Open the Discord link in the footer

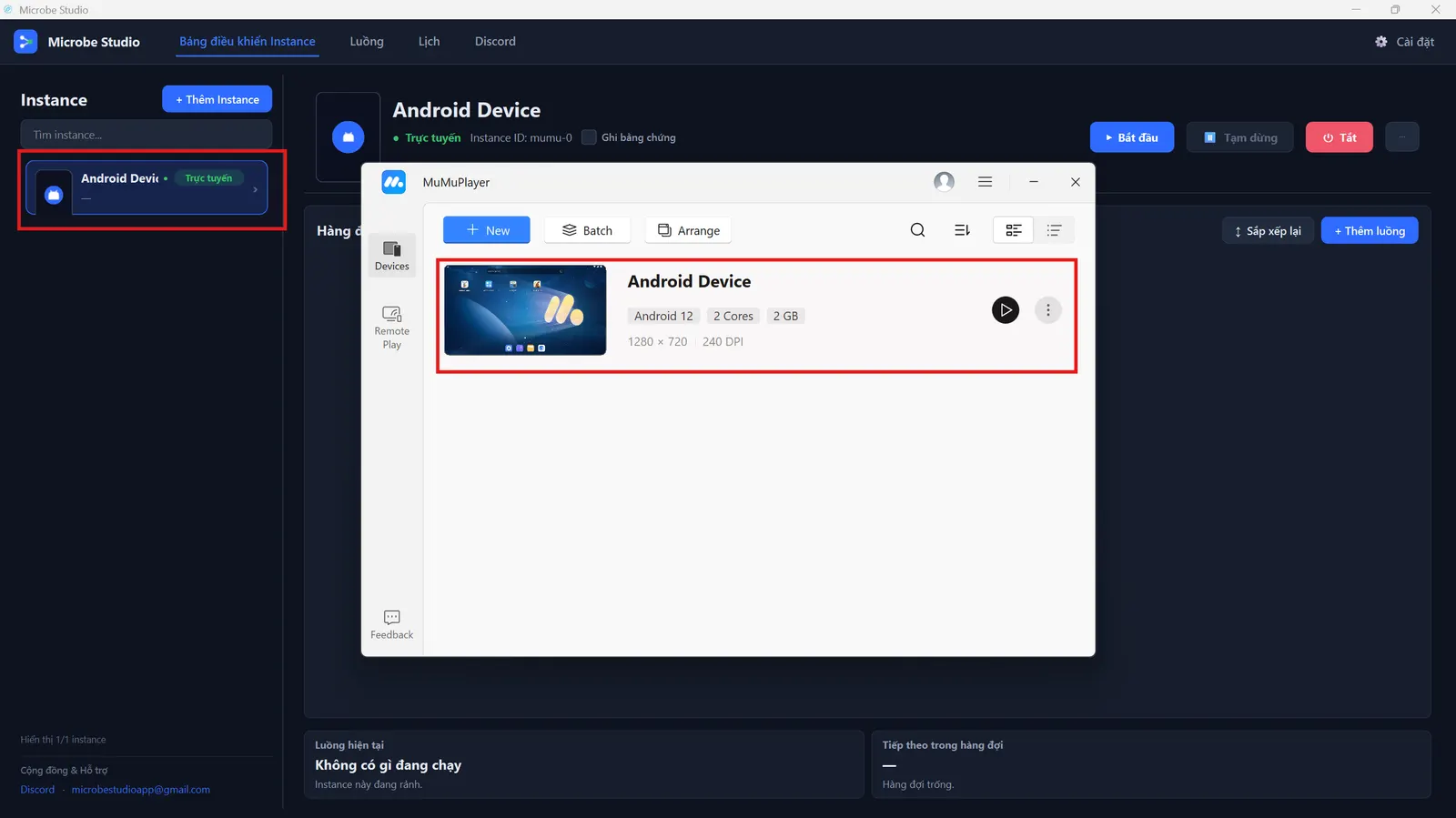tap(37, 790)
